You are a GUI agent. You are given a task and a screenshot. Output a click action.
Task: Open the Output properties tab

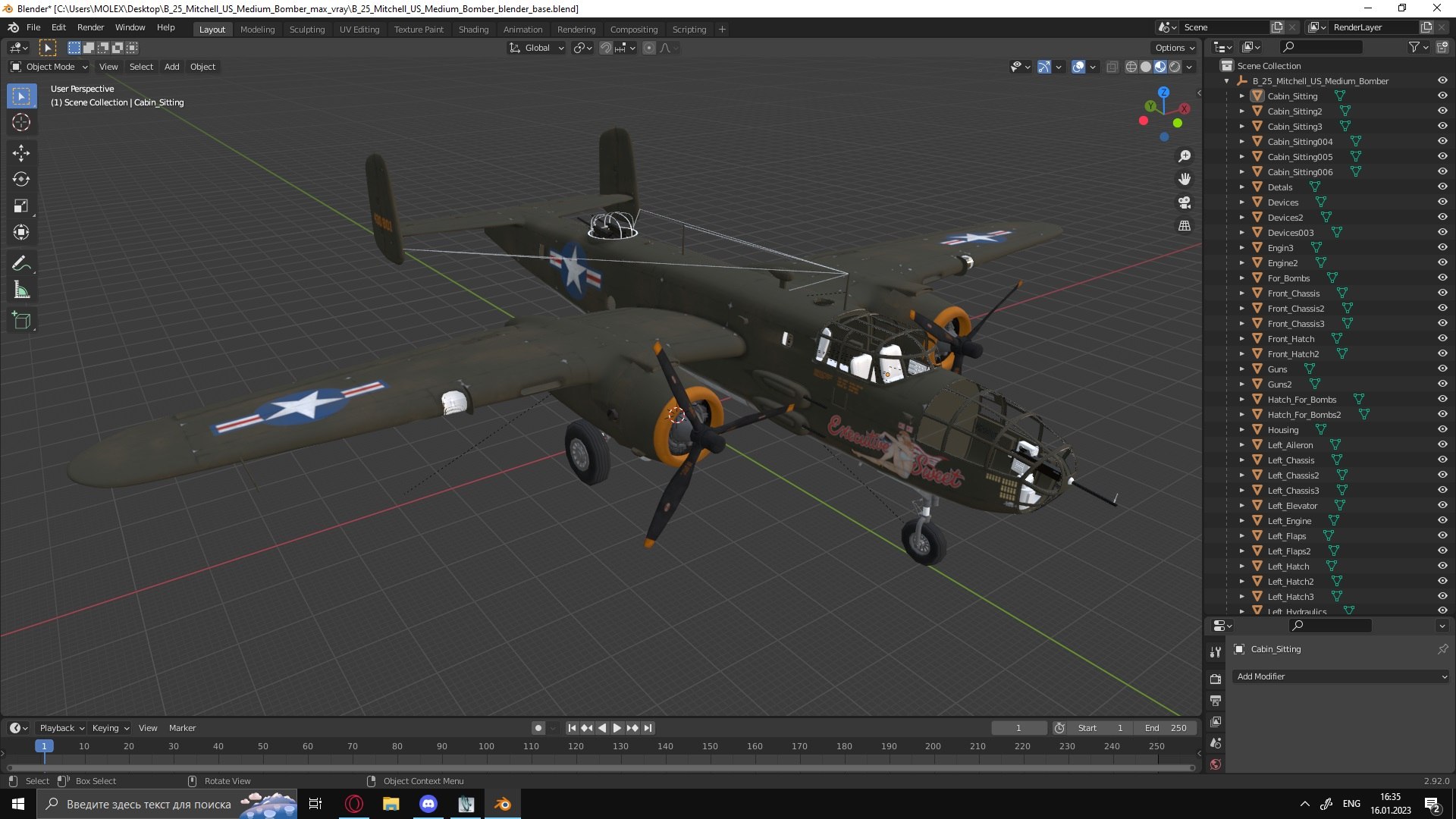pyautogui.click(x=1216, y=701)
